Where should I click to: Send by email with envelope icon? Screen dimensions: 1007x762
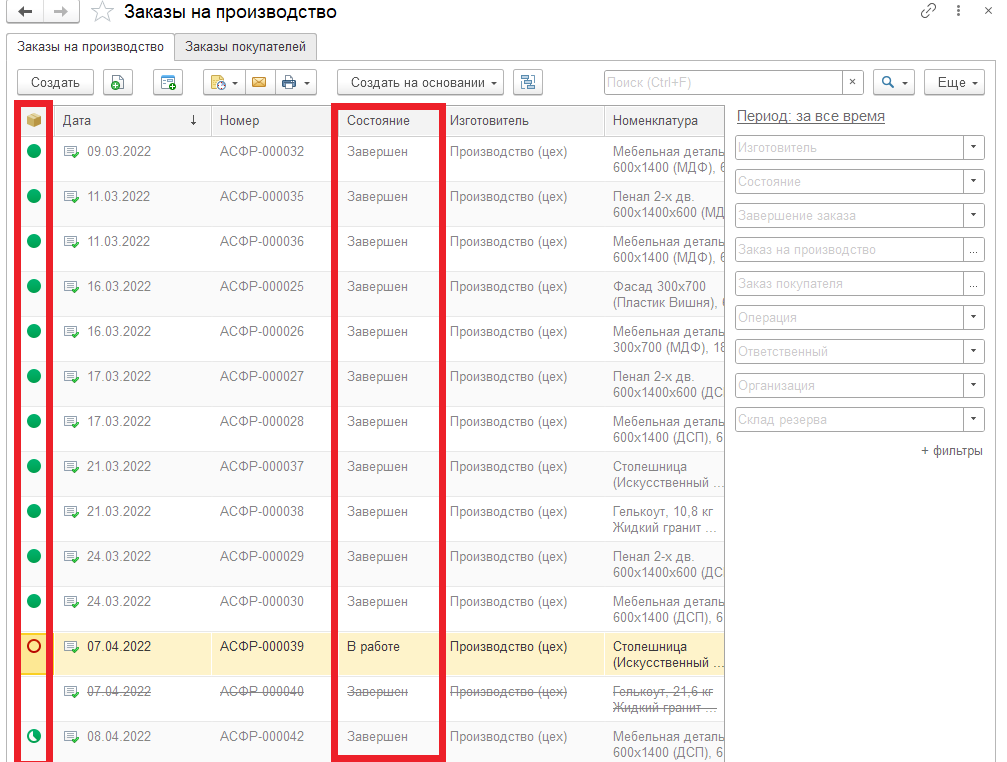tap(259, 82)
